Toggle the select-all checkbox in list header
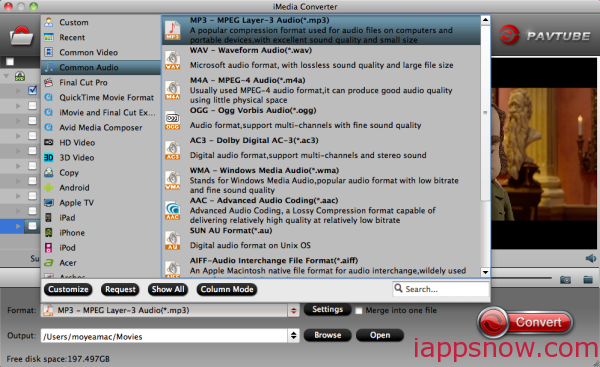This screenshot has width=600, height=367. [x=10, y=62]
